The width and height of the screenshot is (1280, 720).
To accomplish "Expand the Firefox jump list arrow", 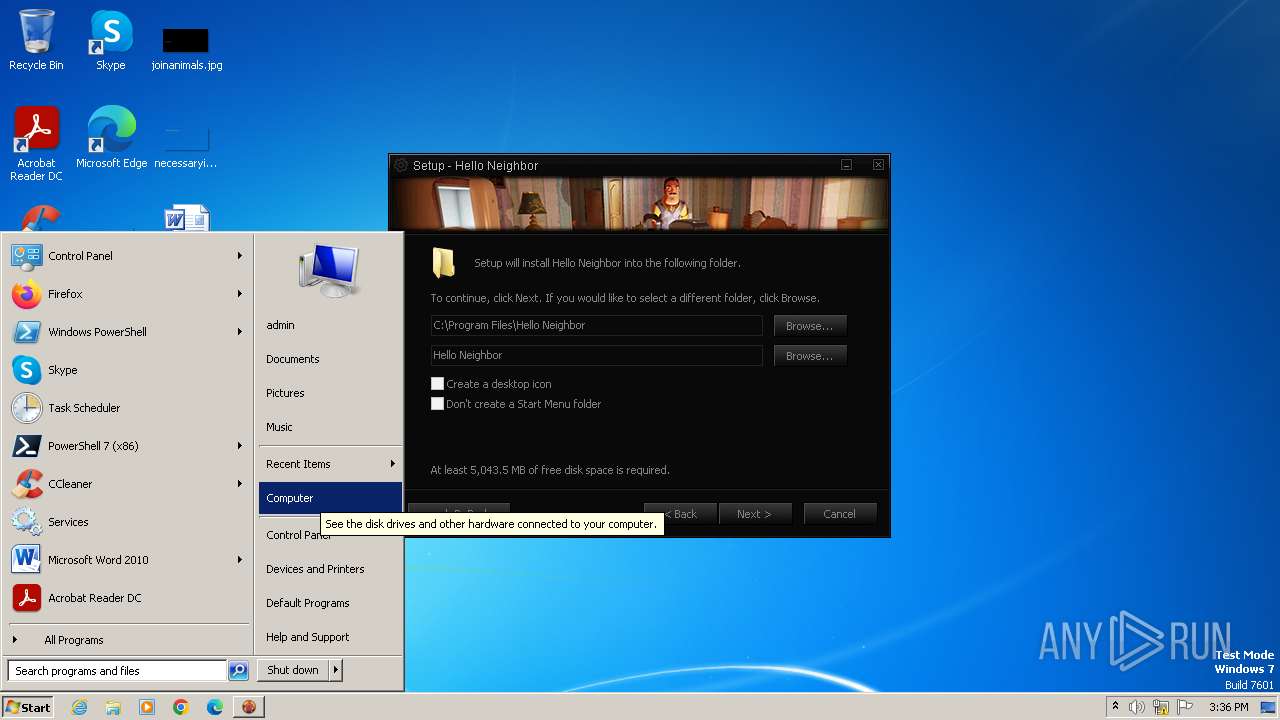I will [x=240, y=294].
